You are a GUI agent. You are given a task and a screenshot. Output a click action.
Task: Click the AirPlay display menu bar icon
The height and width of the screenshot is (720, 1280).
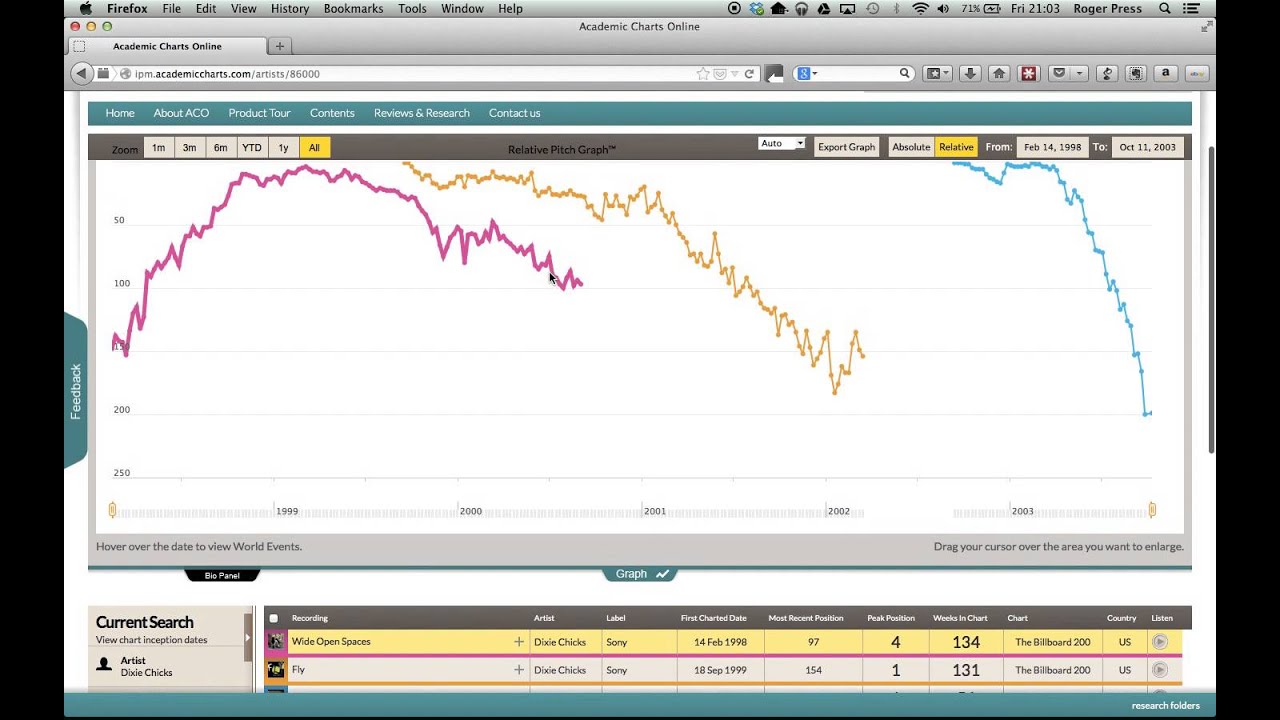(849, 9)
